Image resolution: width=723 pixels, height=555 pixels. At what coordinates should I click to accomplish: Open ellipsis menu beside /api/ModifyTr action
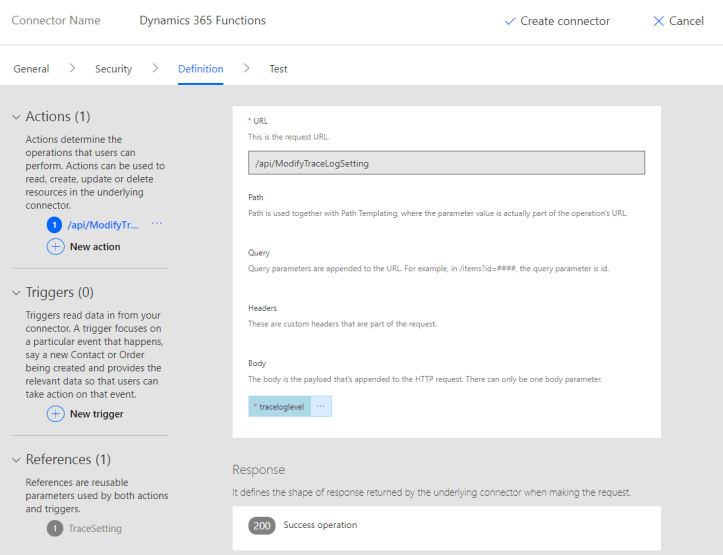pyautogui.click(x=156, y=225)
